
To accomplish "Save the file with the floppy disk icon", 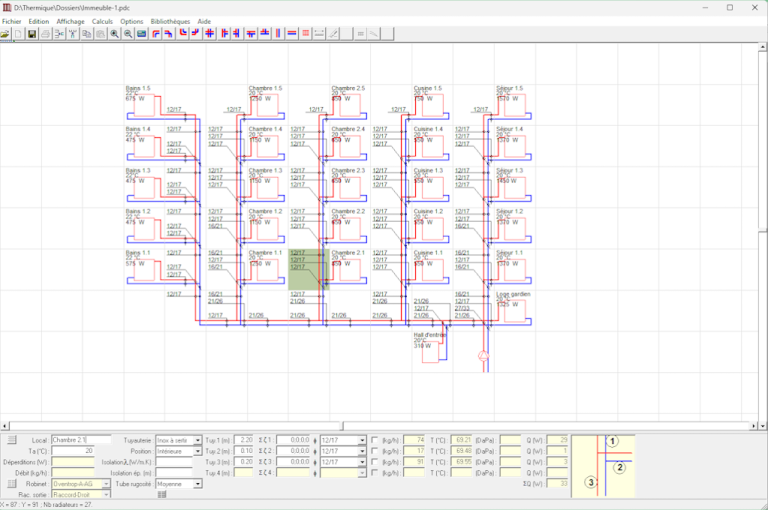I will point(32,34).
